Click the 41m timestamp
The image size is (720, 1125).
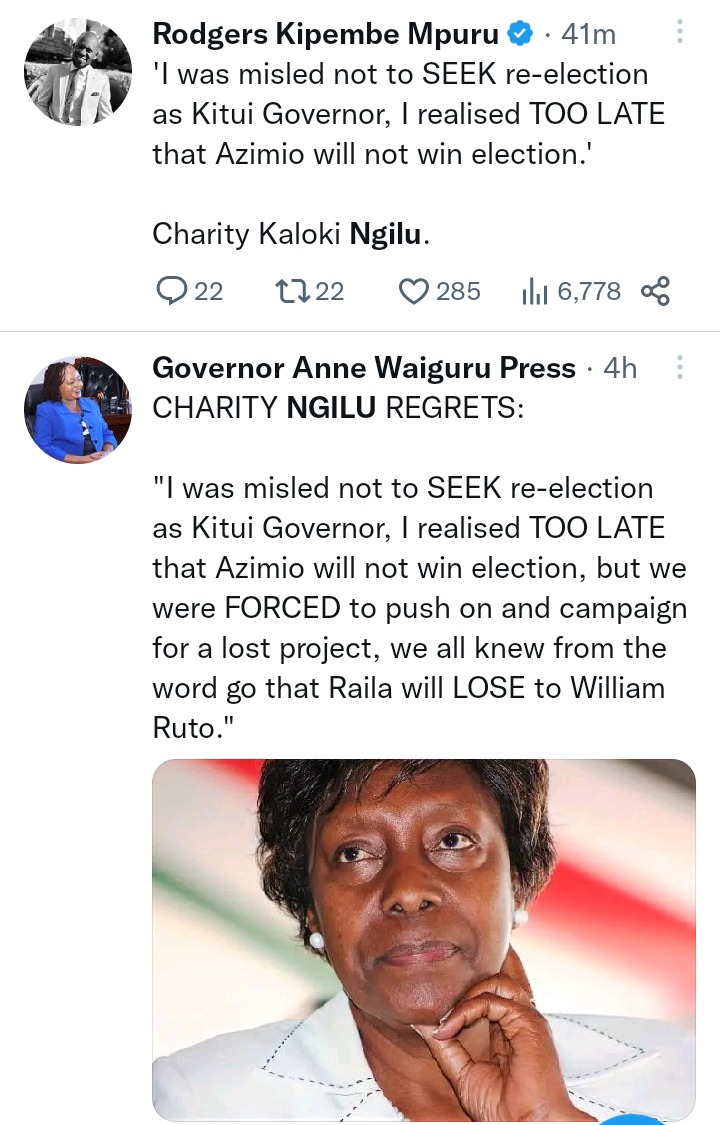click(x=589, y=35)
